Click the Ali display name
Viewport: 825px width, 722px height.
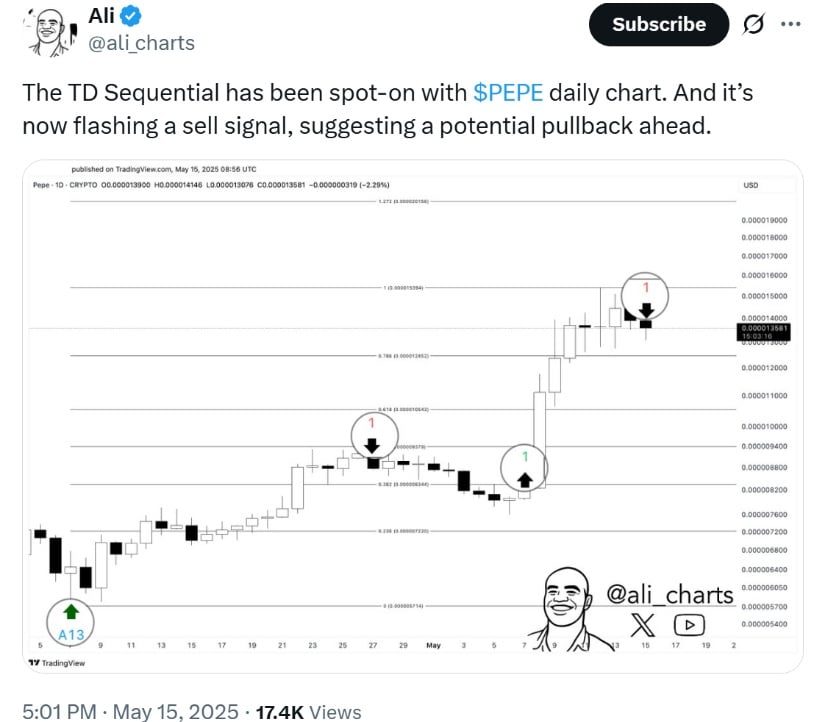102,16
